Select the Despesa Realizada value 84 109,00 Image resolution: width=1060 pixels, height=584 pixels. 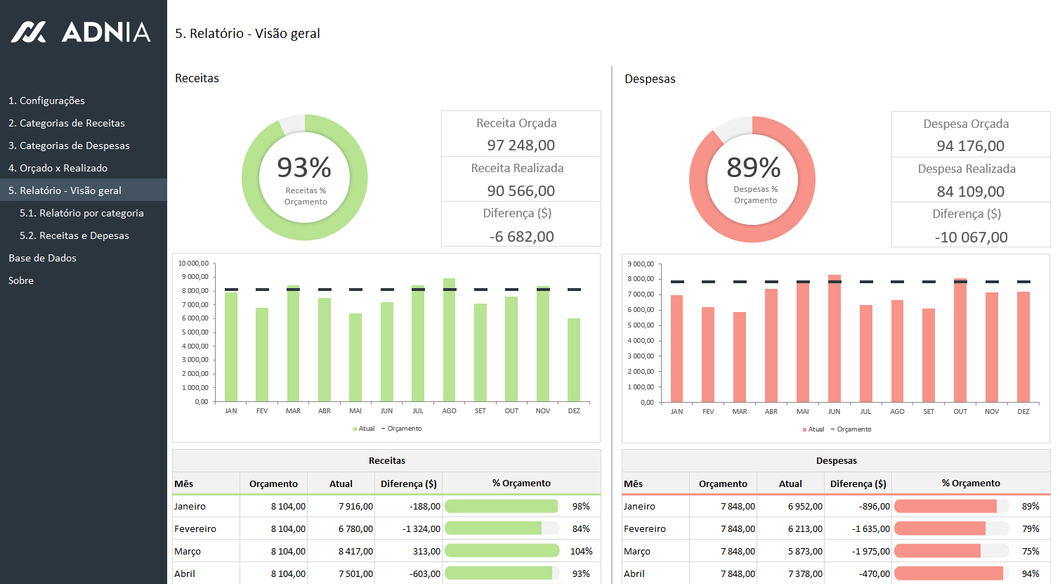969,191
